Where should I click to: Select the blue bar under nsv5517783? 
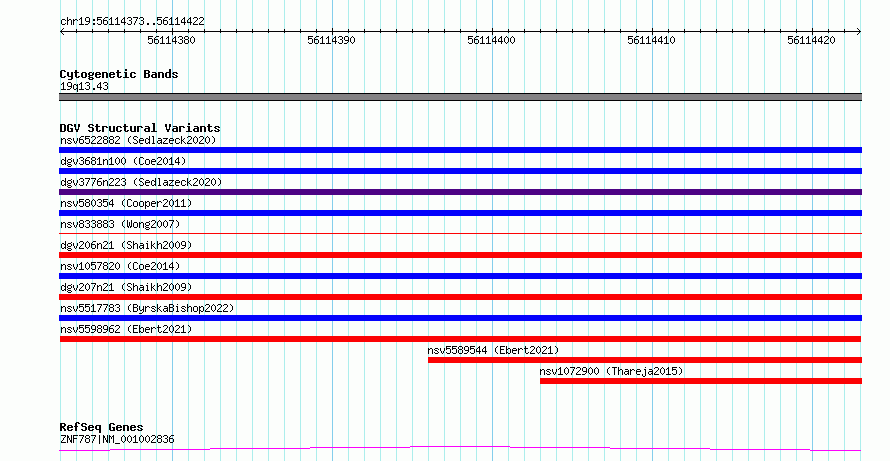[x=460, y=318]
